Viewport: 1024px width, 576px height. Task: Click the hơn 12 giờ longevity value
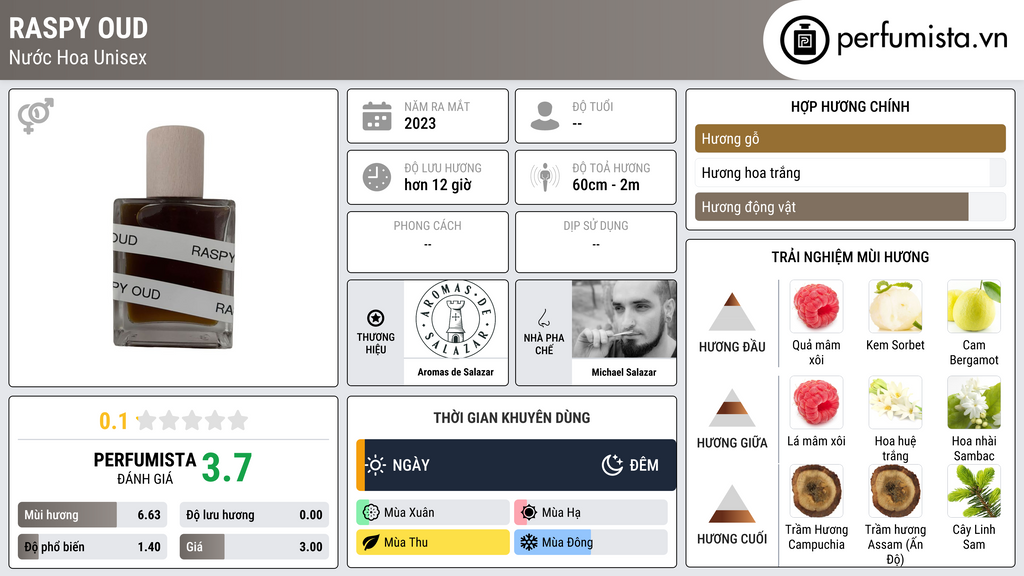(x=438, y=185)
